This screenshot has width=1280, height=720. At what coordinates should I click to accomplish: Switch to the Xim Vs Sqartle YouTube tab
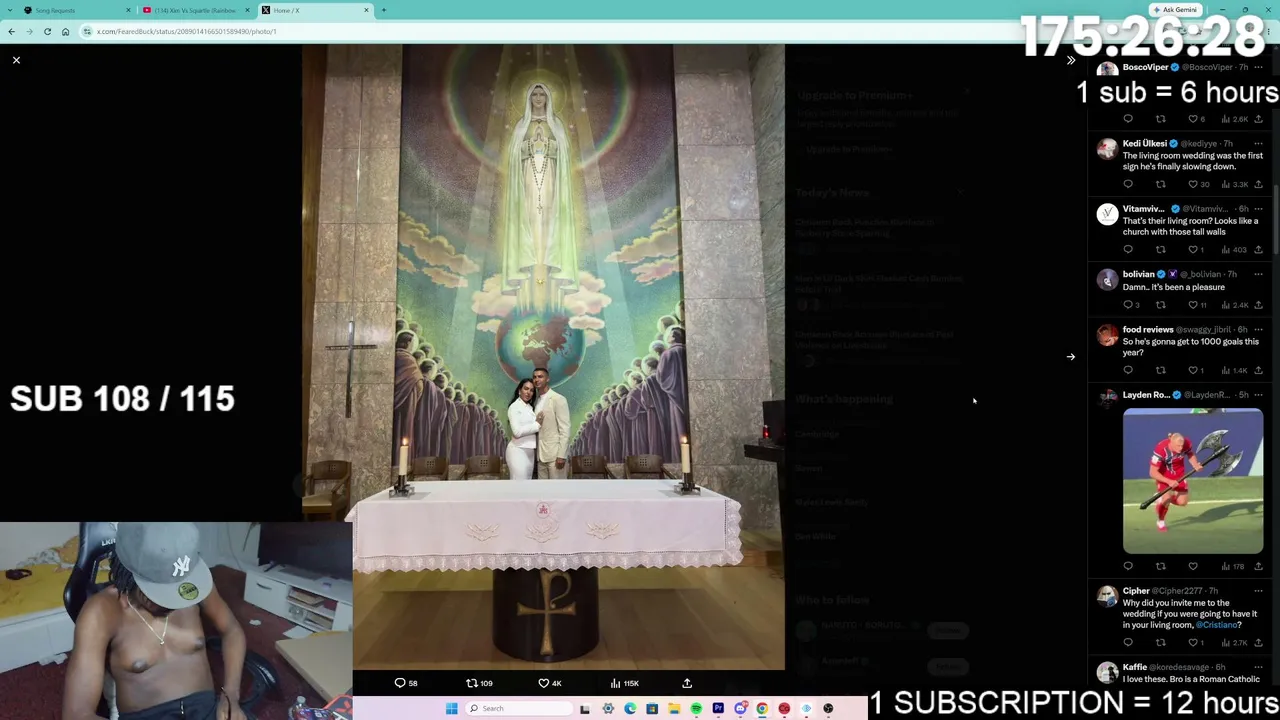195,10
